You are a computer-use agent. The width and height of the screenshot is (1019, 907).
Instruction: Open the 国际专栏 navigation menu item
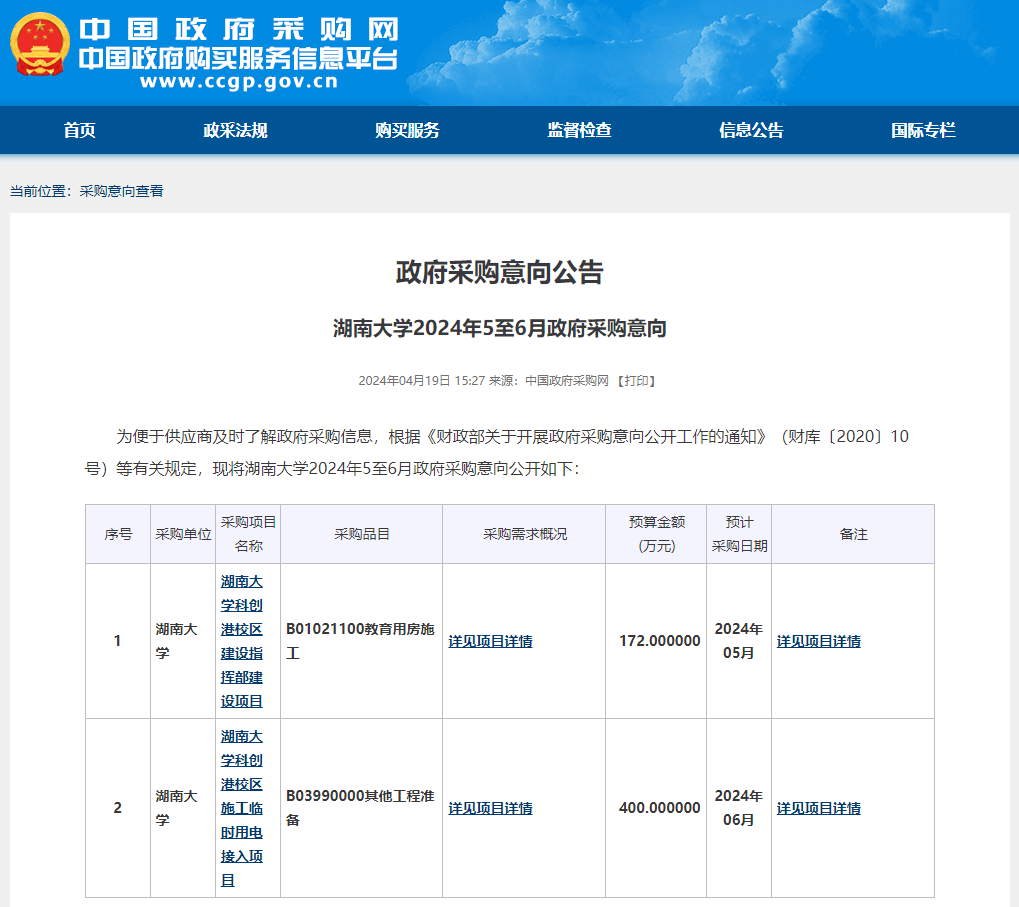click(923, 131)
